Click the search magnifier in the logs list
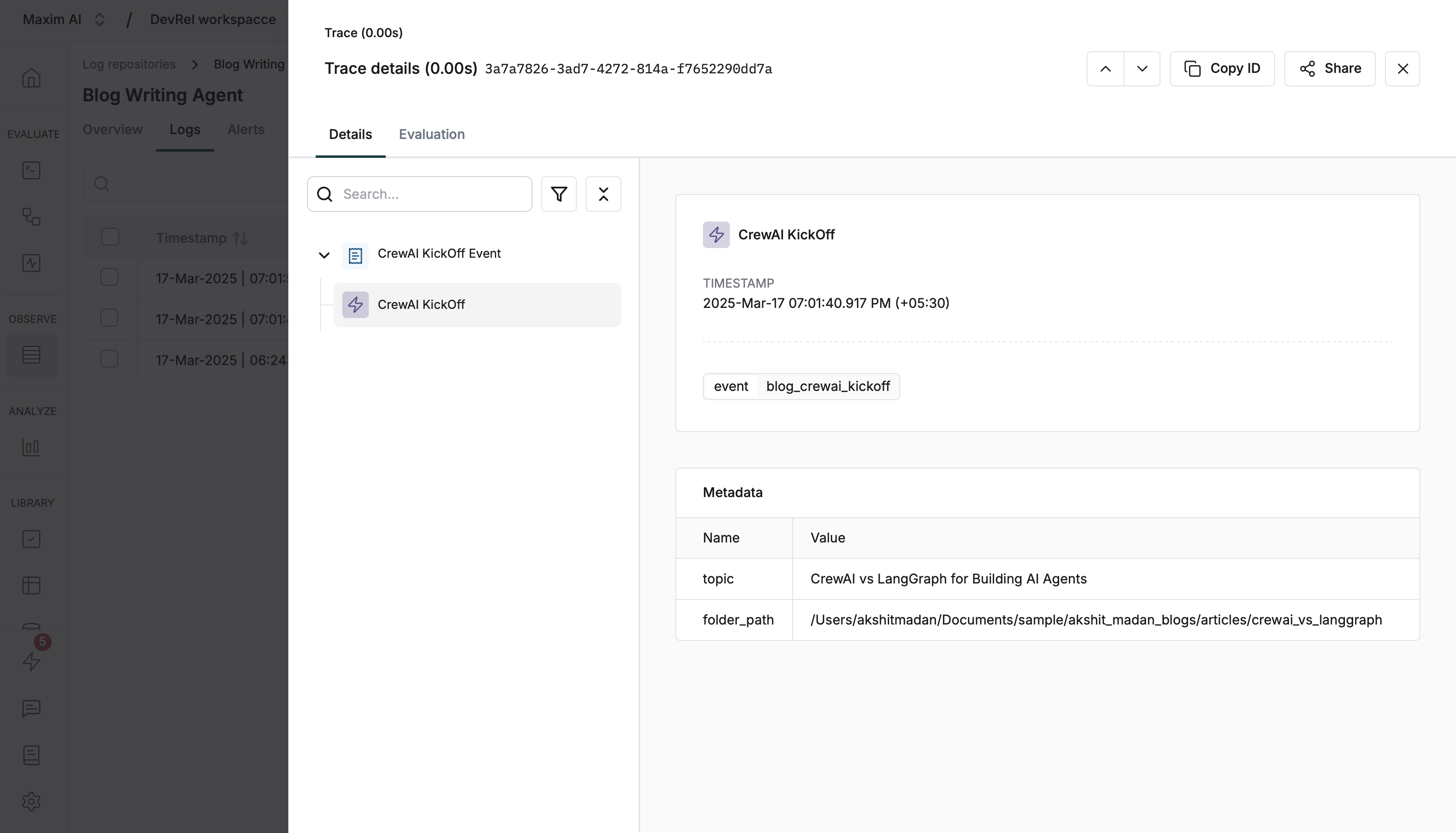The height and width of the screenshot is (833, 1456). 102,184
